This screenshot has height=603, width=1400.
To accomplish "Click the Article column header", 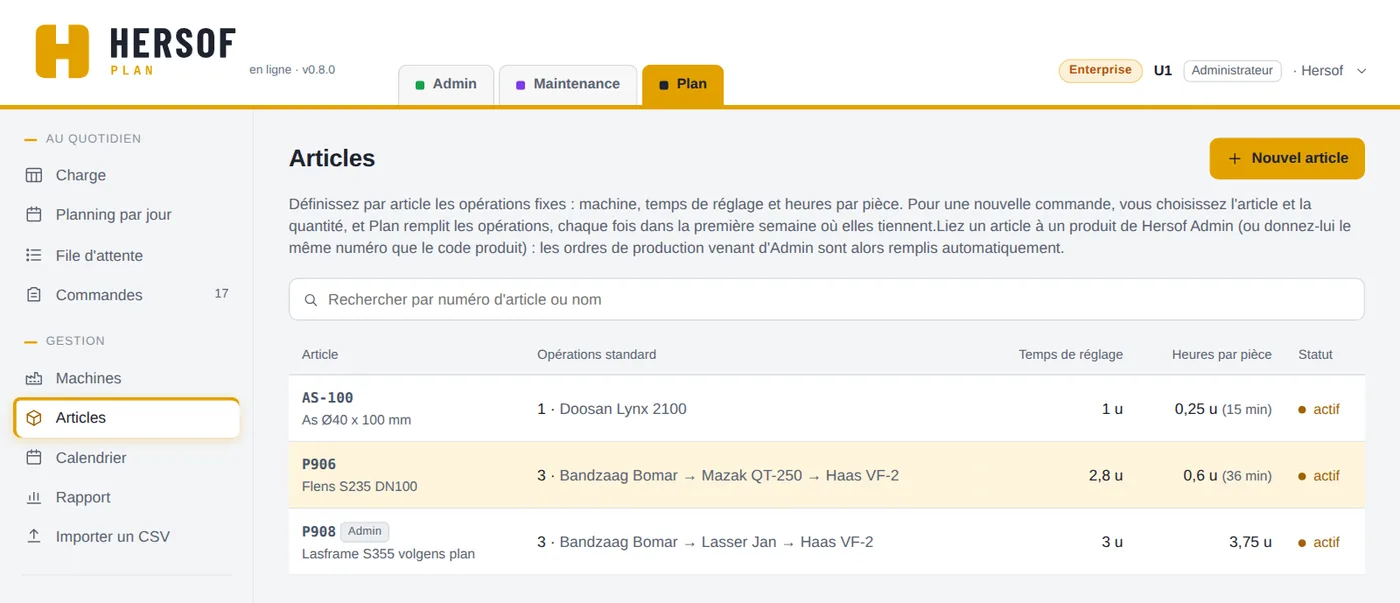I will (x=320, y=354).
